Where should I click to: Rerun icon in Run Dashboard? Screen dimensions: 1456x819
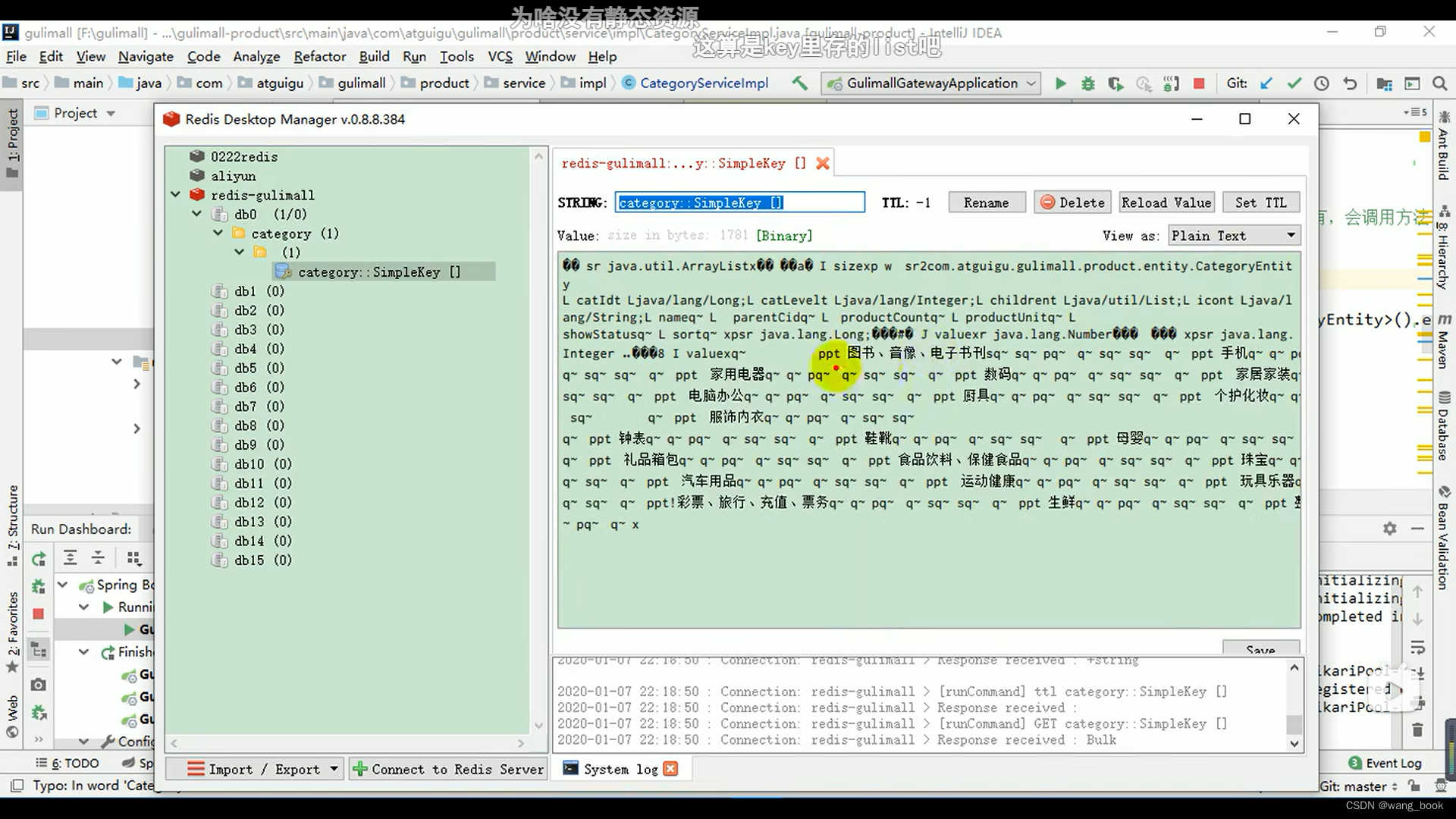pos(39,559)
